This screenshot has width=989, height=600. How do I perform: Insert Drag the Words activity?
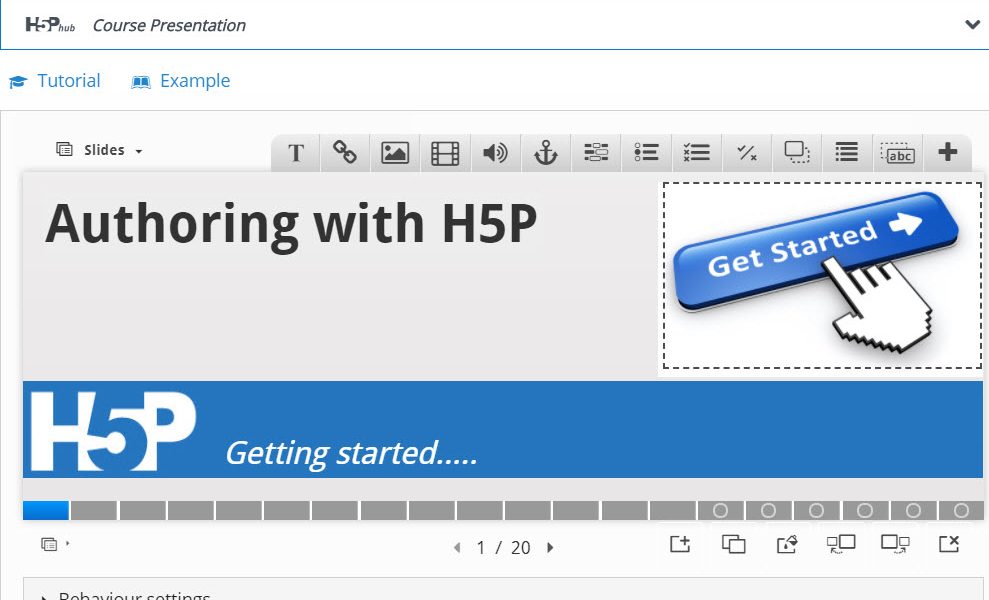click(898, 153)
